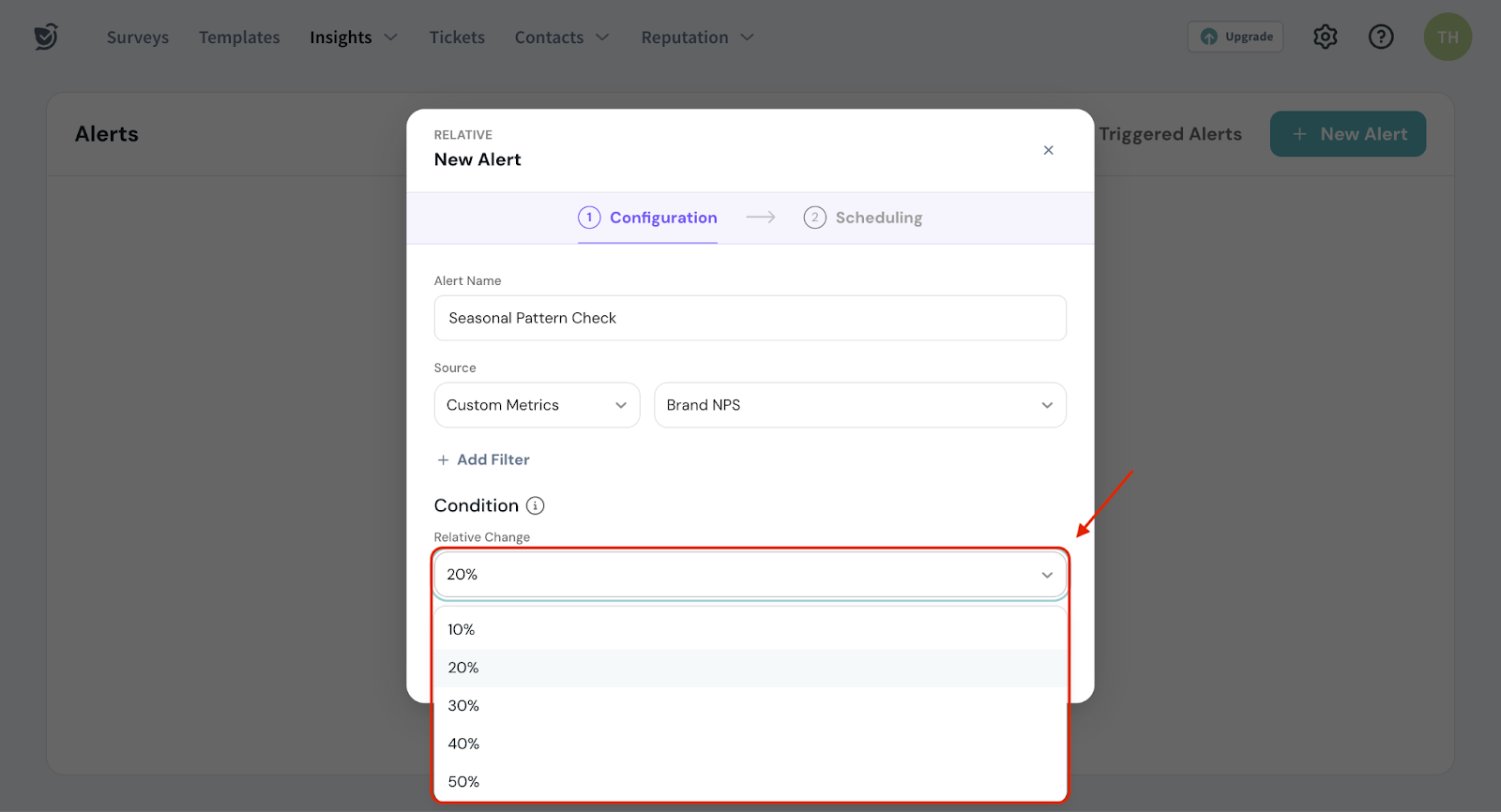This screenshot has height=812, width=1501.
Task: Click the TH user avatar
Action: 1447,38
